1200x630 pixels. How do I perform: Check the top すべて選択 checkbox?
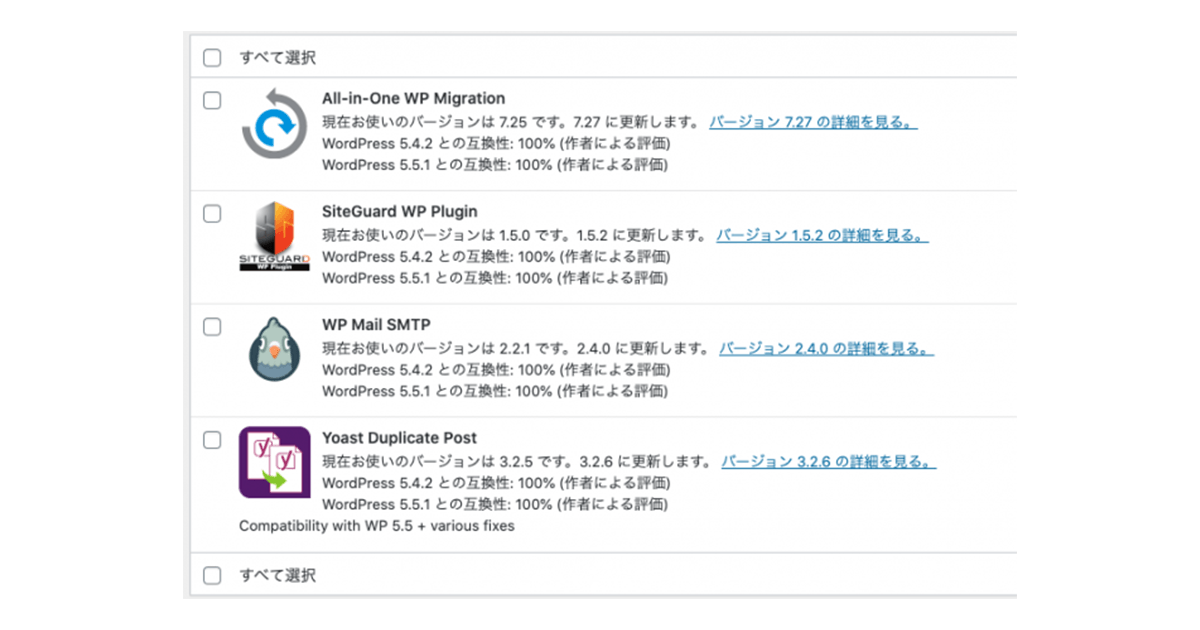click(x=212, y=57)
